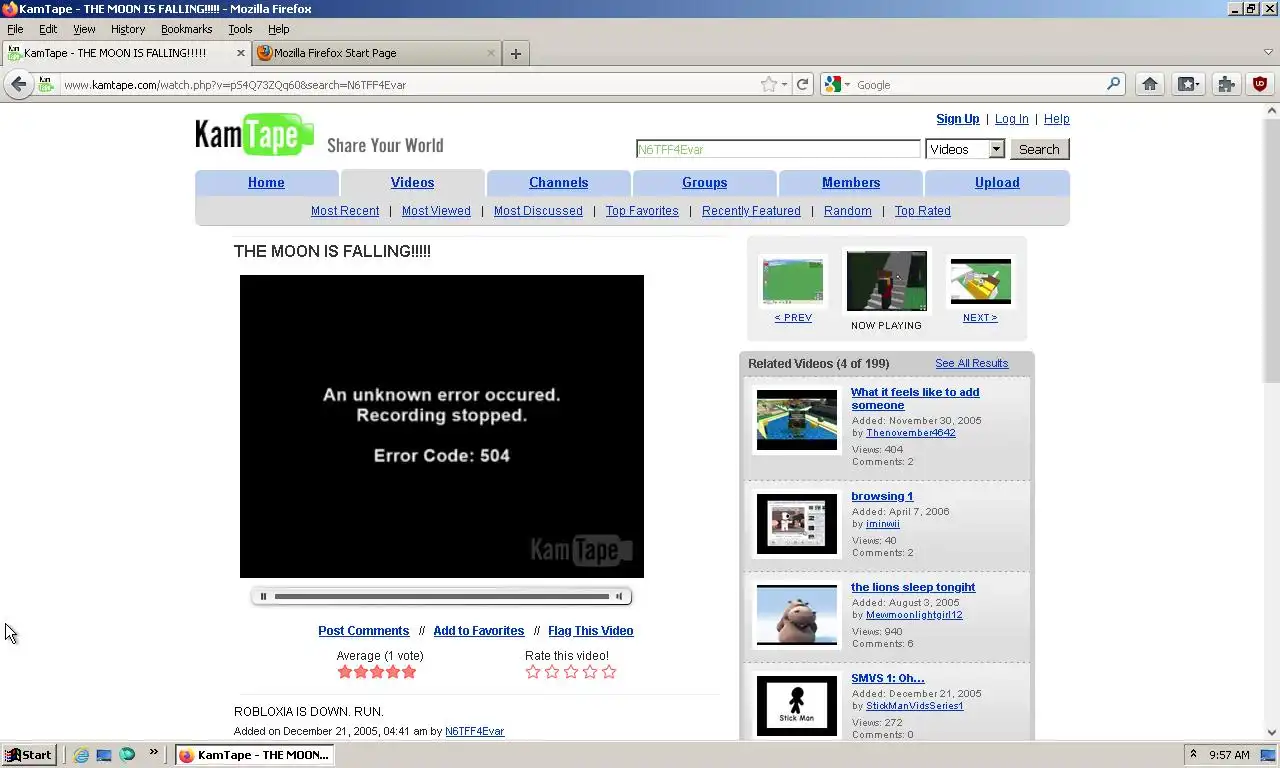Open a new tab with the plus button

tap(516, 54)
